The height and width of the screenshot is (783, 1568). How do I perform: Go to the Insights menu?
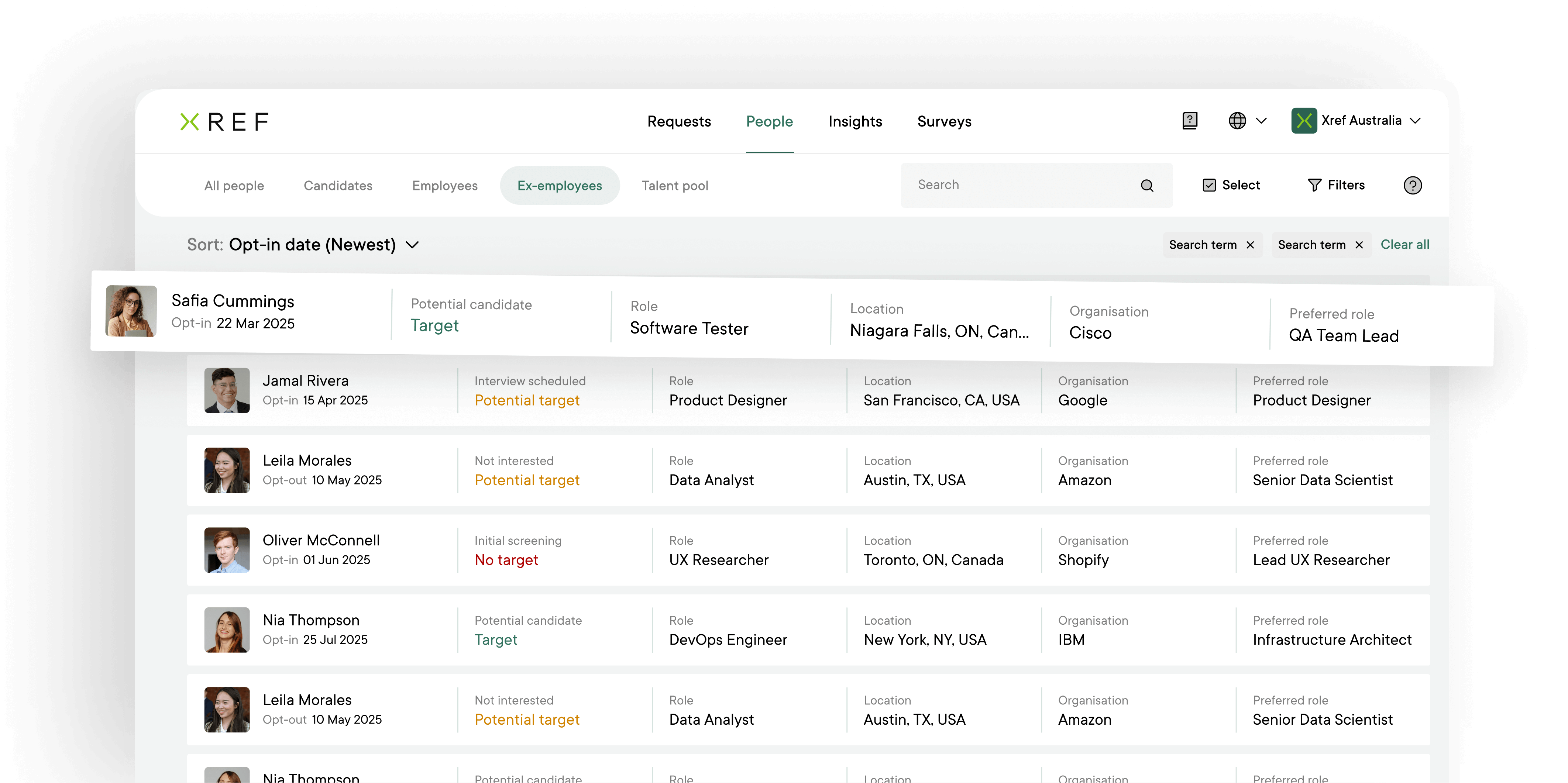855,122
